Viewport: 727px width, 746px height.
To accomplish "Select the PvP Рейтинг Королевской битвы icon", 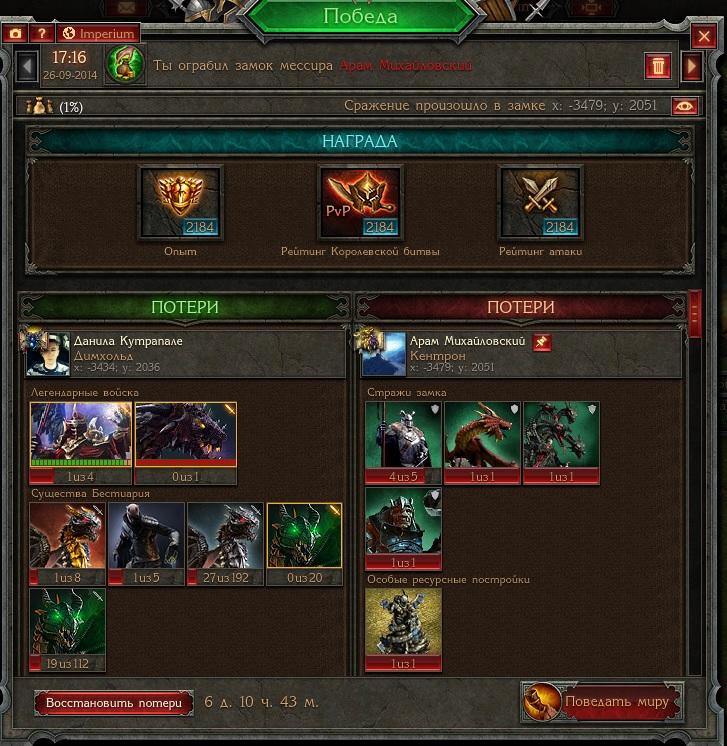I will point(360,202).
